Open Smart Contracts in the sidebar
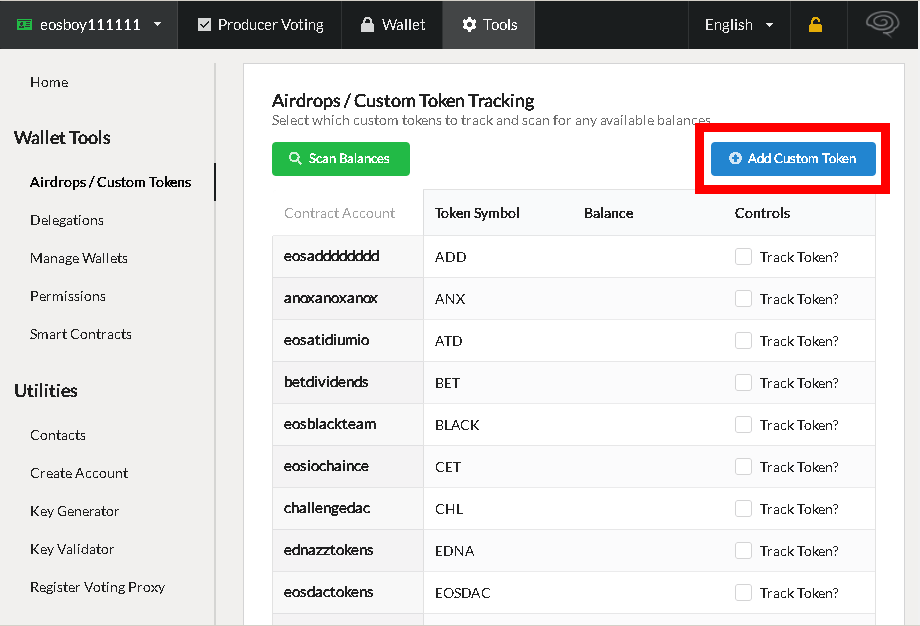The height and width of the screenshot is (626, 920). (x=81, y=334)
